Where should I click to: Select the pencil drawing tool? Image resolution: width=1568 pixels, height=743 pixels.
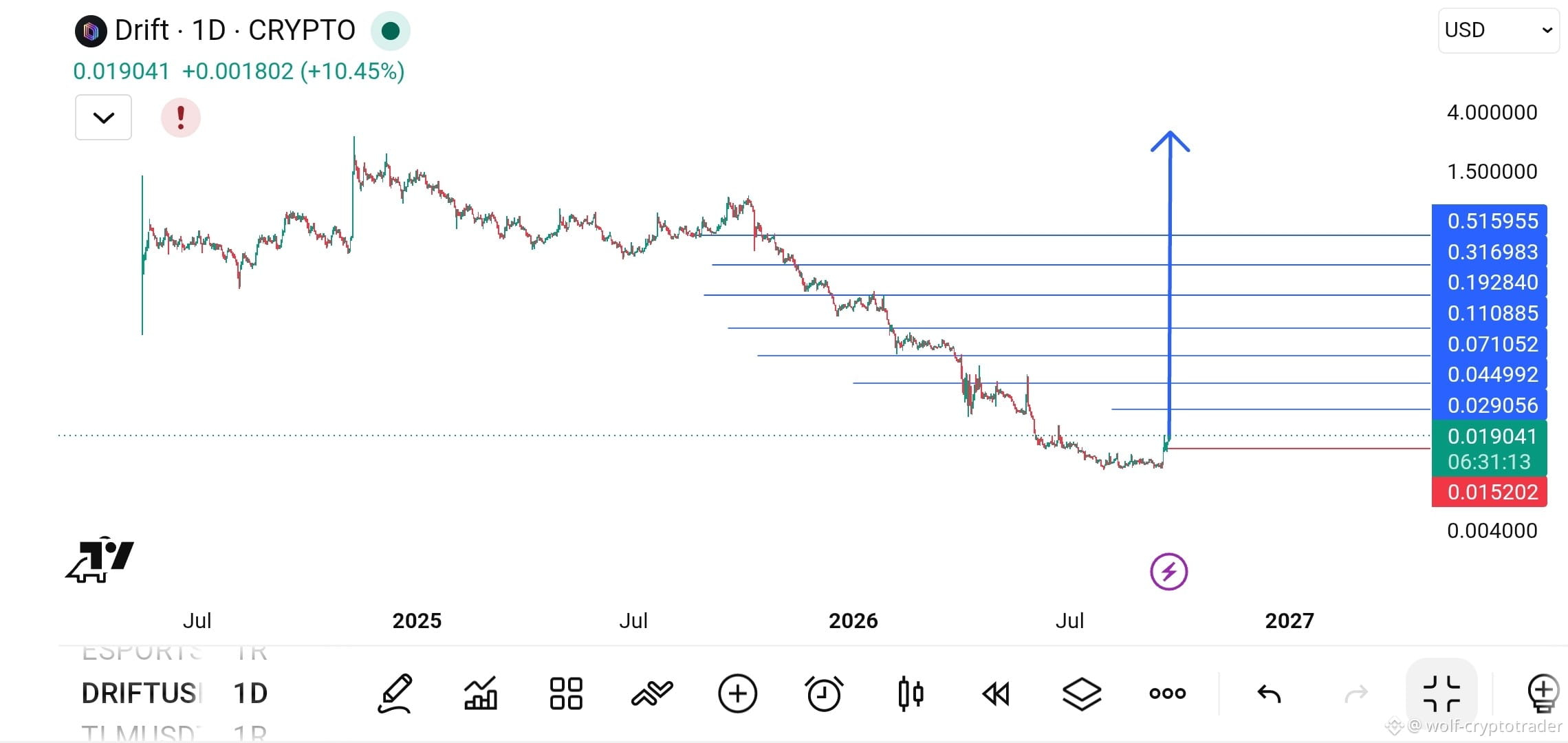pos(395,693)
